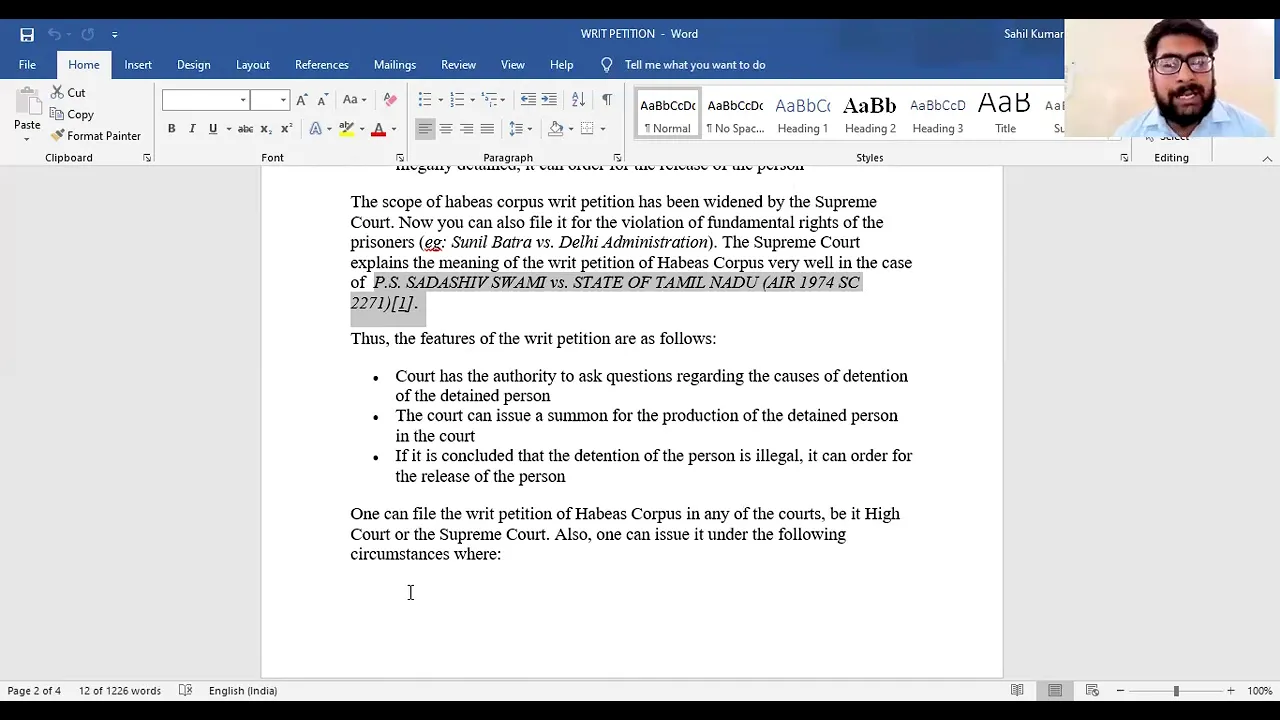
Task: Click the Paste icon
Action: (x=27, y=101)
